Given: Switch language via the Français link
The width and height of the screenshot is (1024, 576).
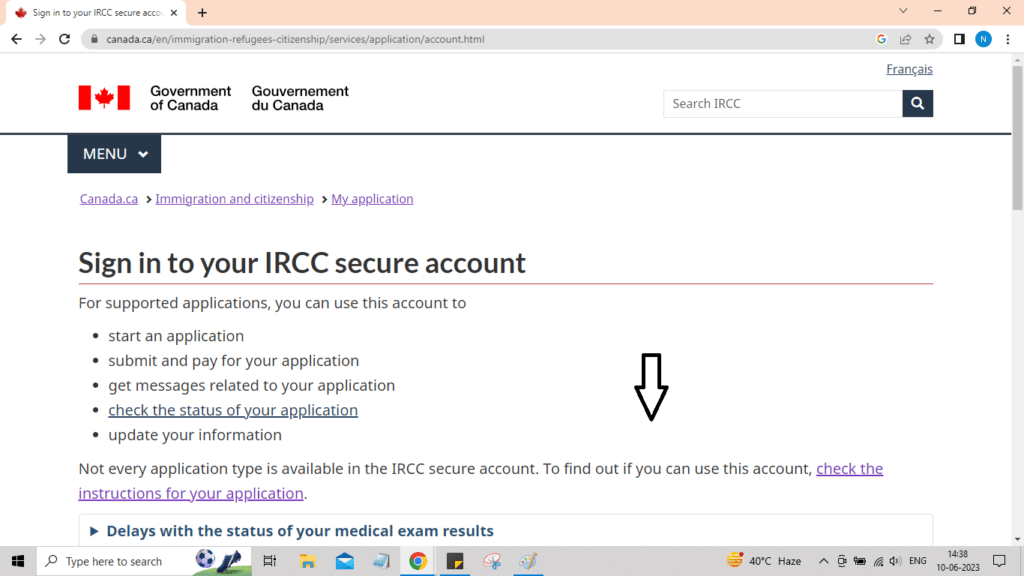Looking at the screenshot, I should (x=909, y=69).
